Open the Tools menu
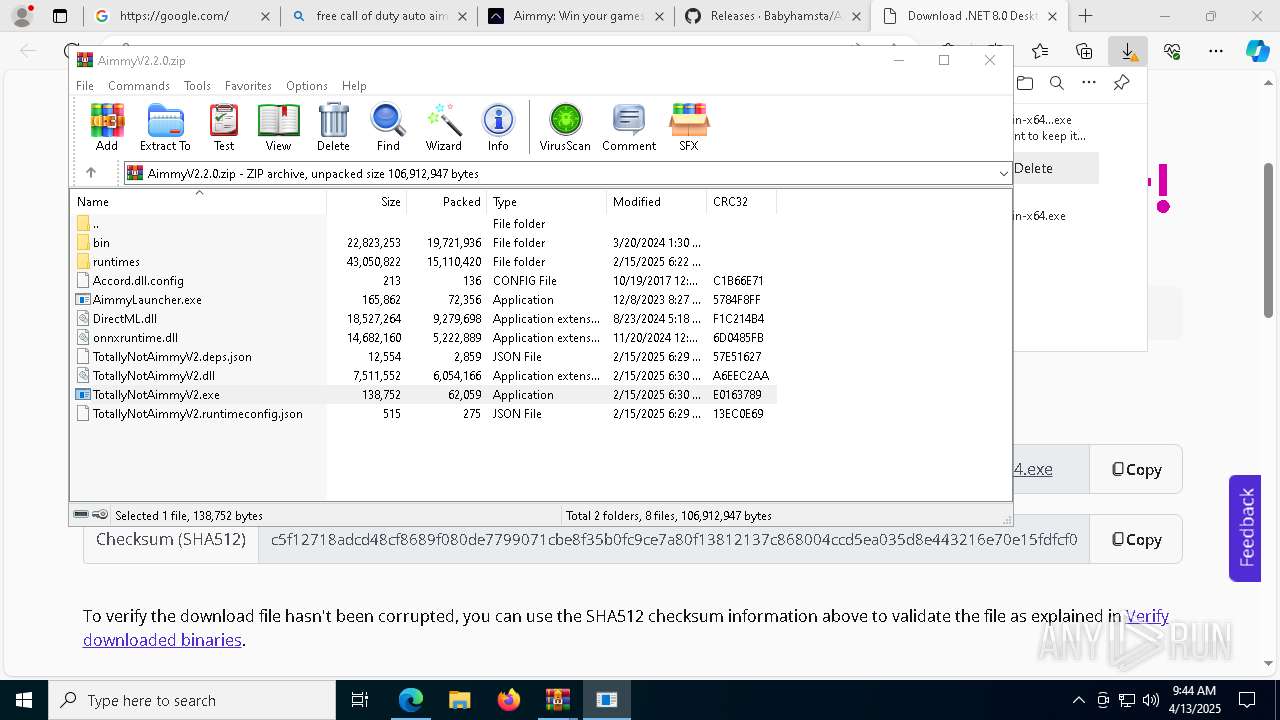The height and width of the screenshot is (720, 1280). 197,86
